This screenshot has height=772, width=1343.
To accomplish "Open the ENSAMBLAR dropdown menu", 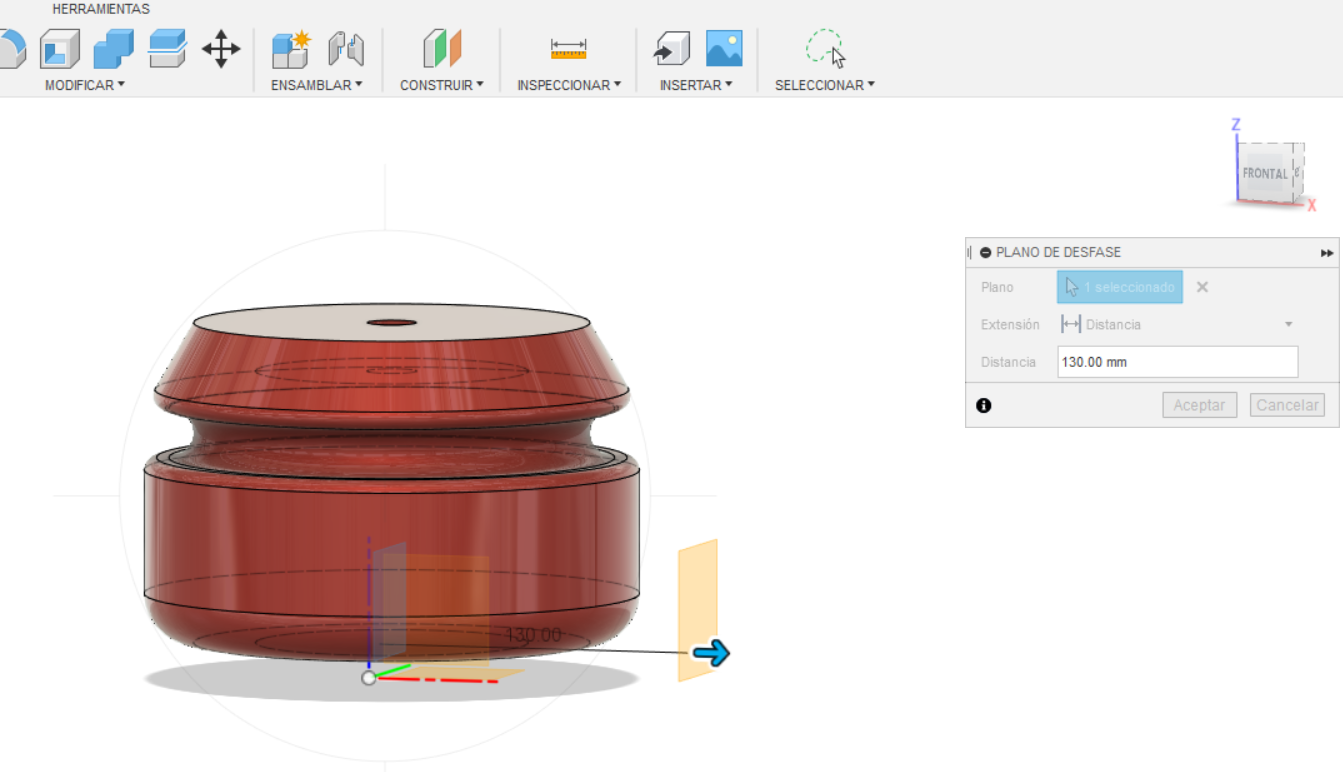I will coord(317,85).
